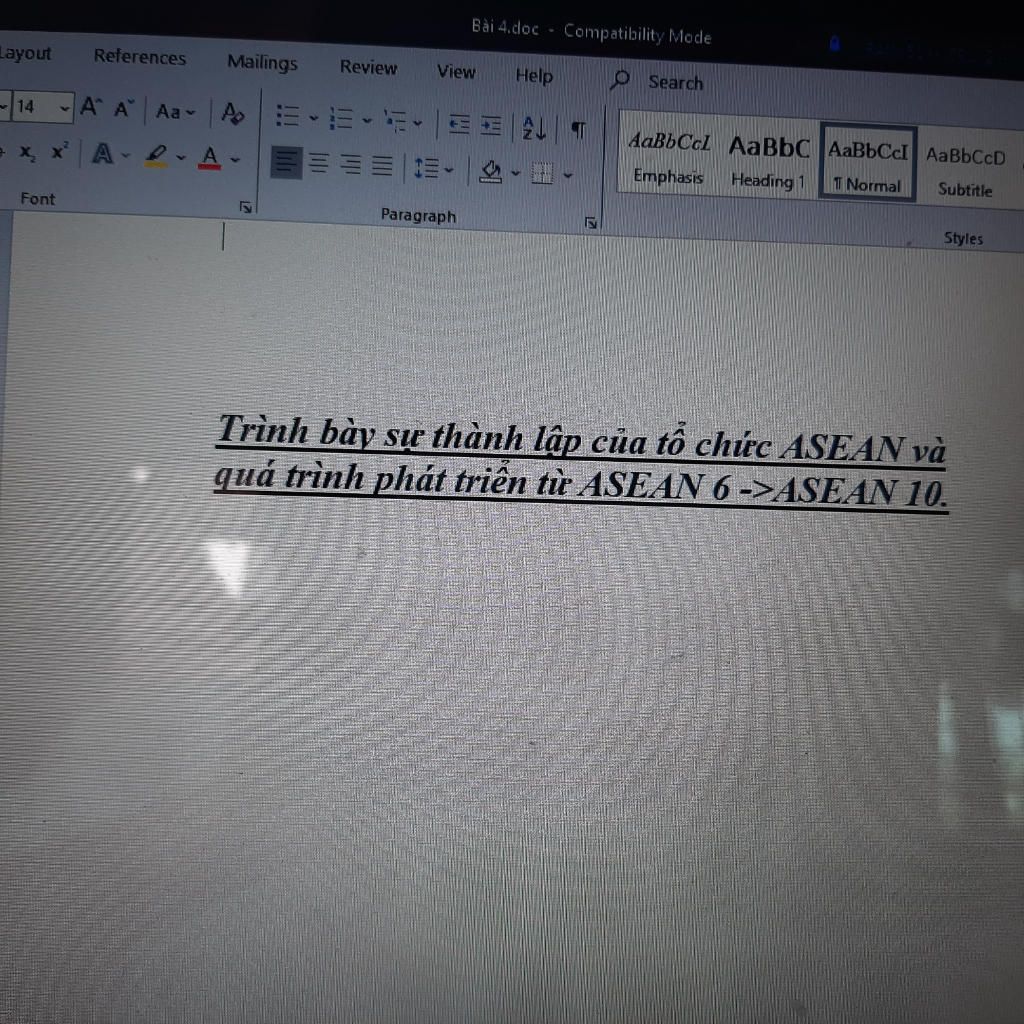Open font color dropdown arrow
The height and width of the screenshot is (1024, 1024).
[235, 159]
